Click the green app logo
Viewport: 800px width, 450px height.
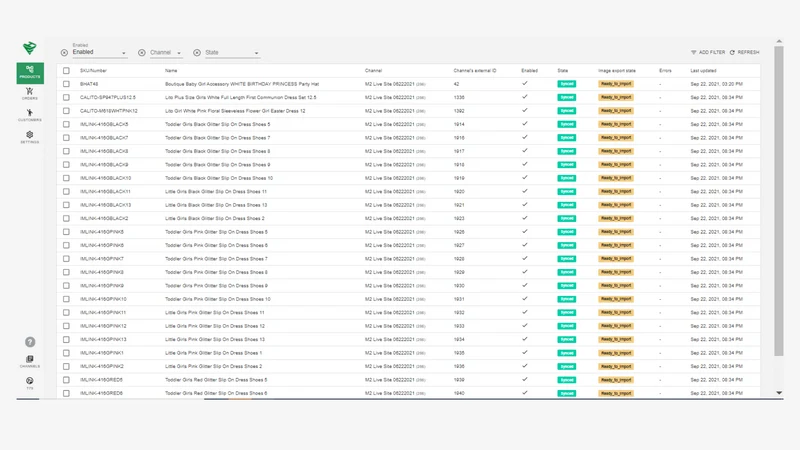[30, 48]
